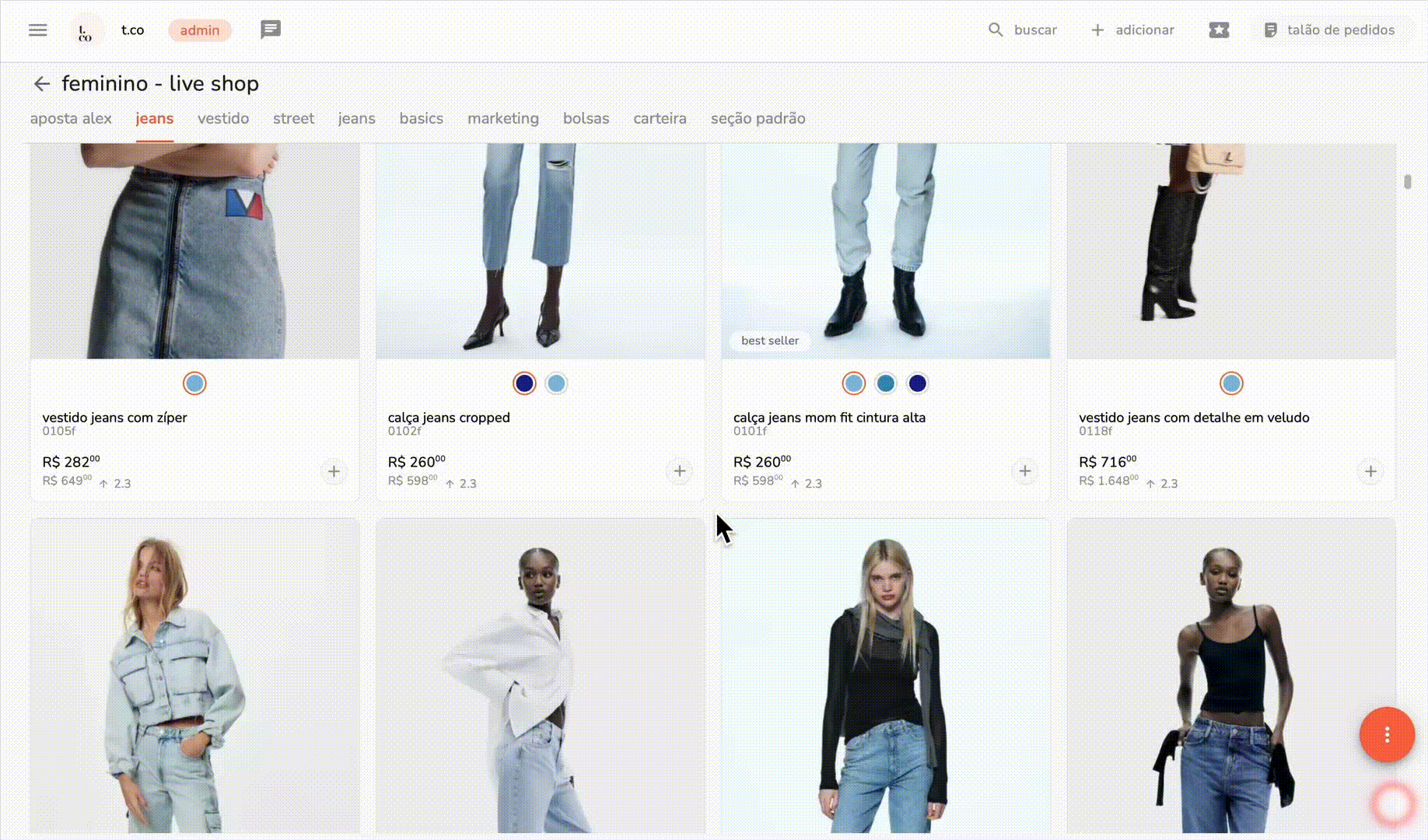Open the marketing section tab
The width and height of the screenshot is (1428, 840).
tap(503, 118)
